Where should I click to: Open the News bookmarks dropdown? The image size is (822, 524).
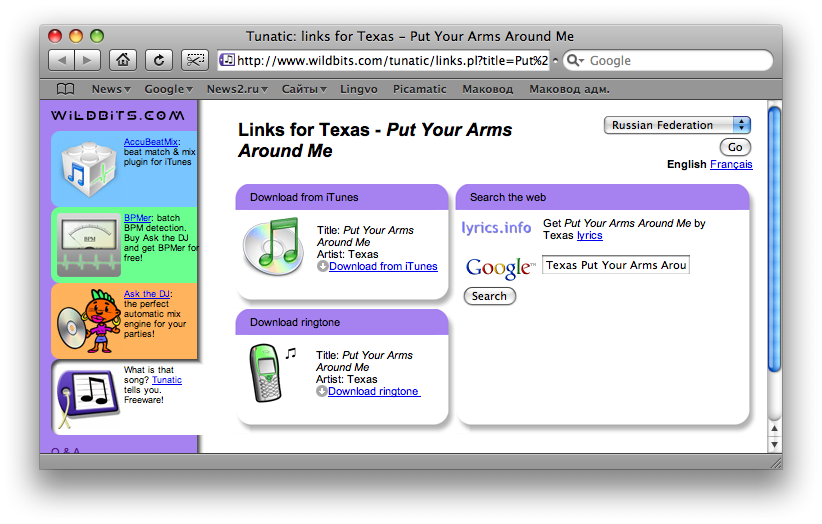coord(111,89)
